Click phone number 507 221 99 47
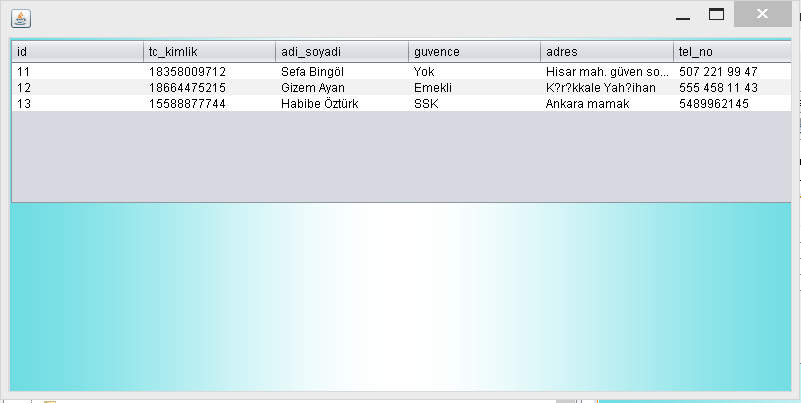 (x=718, y=72)
